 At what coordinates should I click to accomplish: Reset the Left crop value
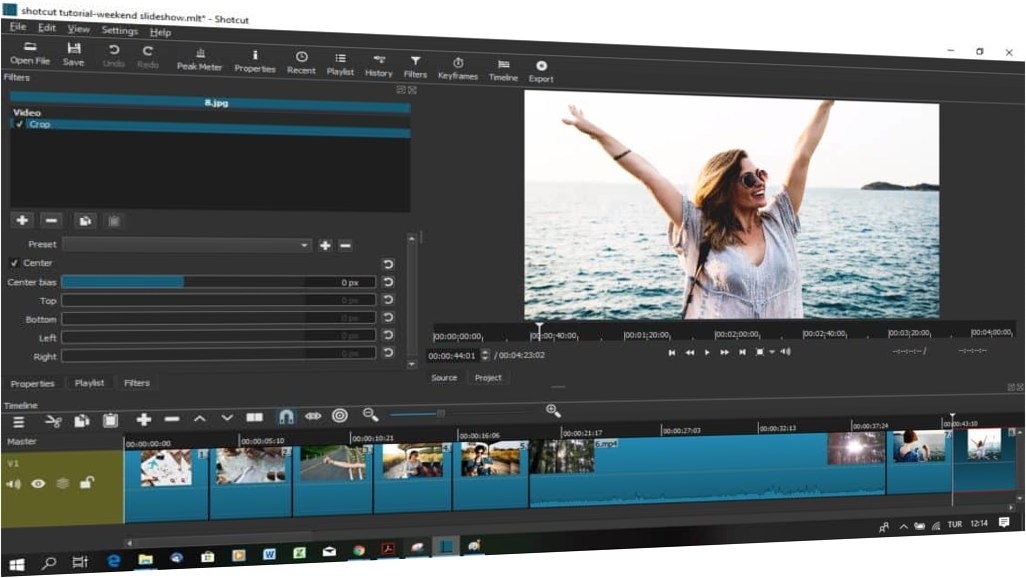[x=388, y=334]
